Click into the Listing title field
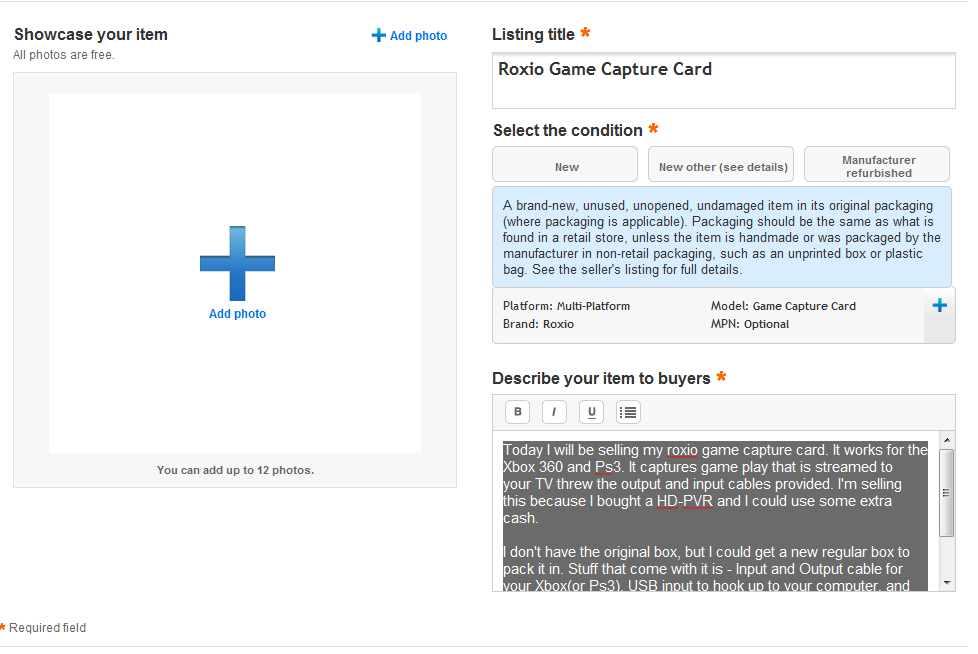The image size is (978, 654). click(723, 80)
